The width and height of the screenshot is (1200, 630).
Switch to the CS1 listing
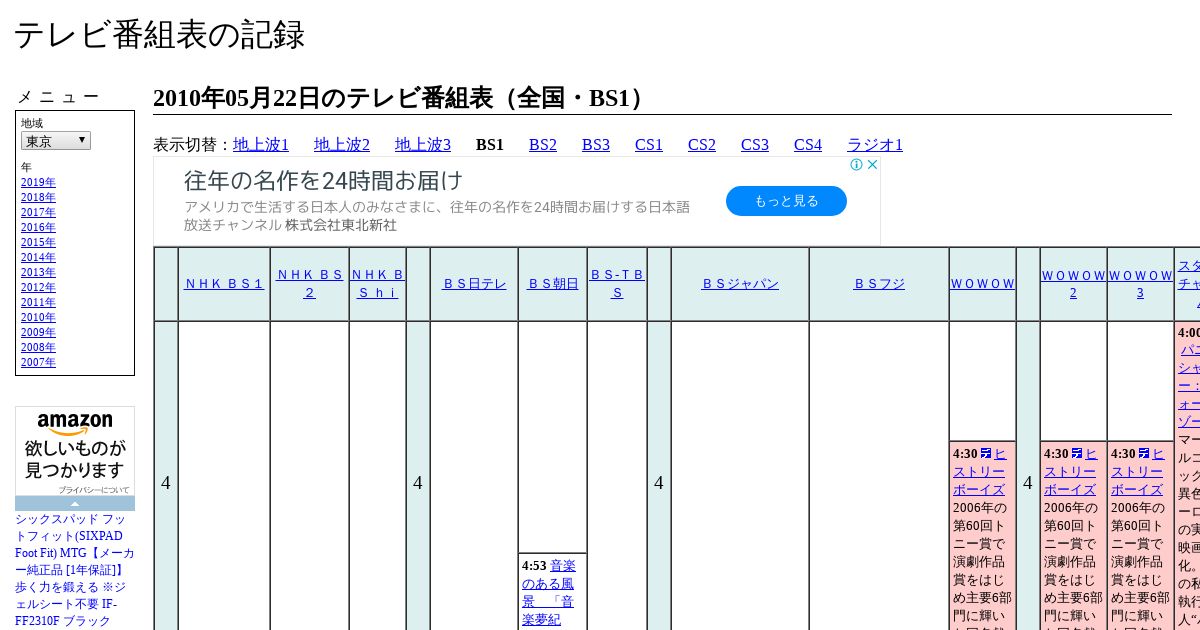649,145
